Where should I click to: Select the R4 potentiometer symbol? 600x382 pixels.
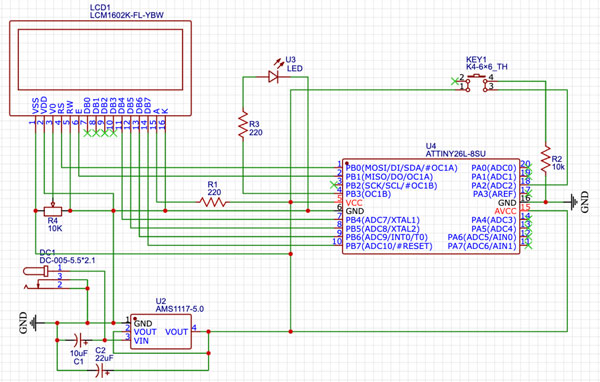click(53, 210)
